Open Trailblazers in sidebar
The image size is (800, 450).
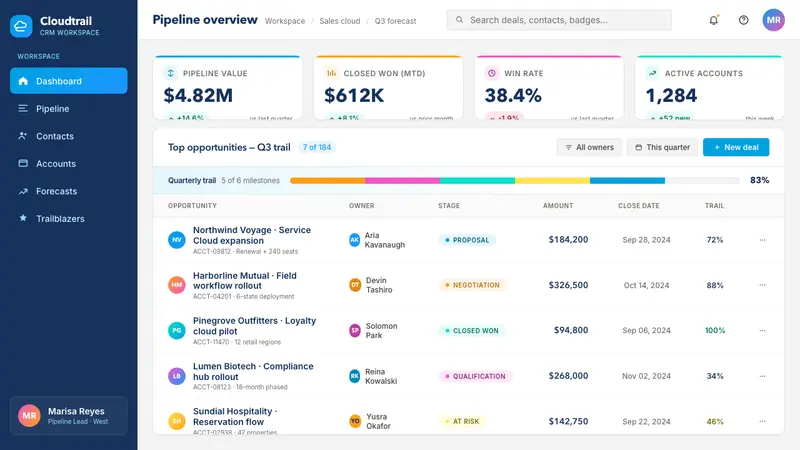68,218
